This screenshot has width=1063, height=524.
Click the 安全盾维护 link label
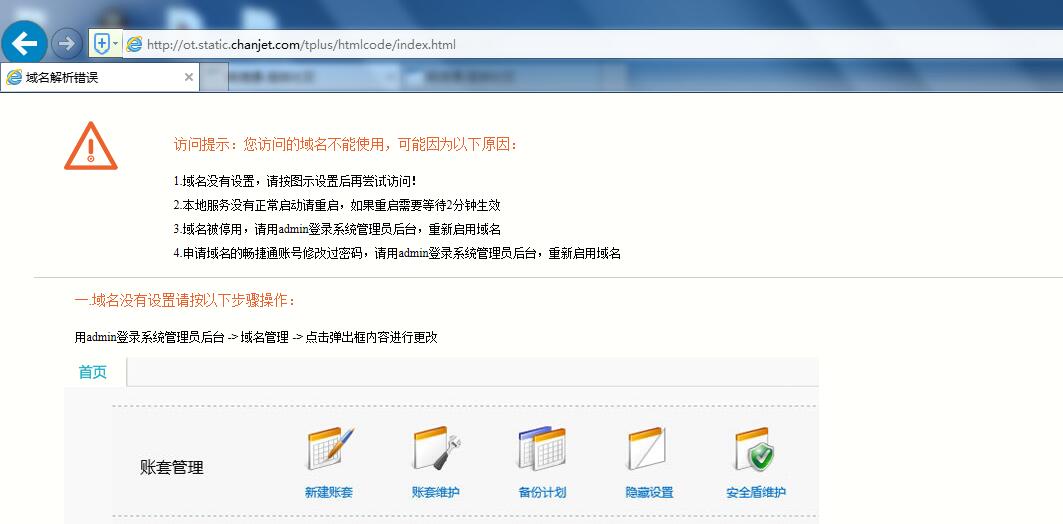756,493
